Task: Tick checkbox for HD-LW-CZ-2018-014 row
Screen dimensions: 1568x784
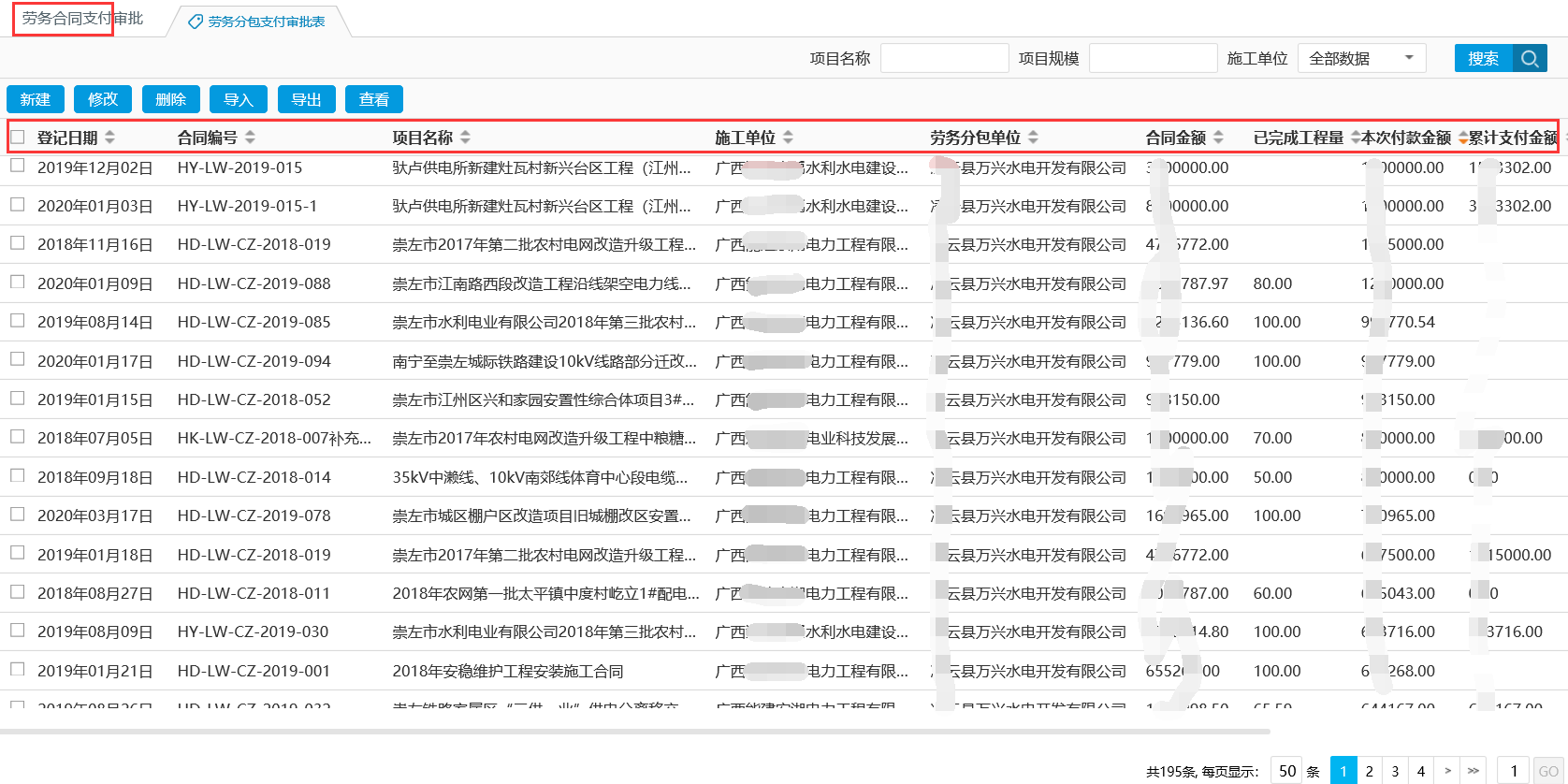Action: (x=18, y=475)
